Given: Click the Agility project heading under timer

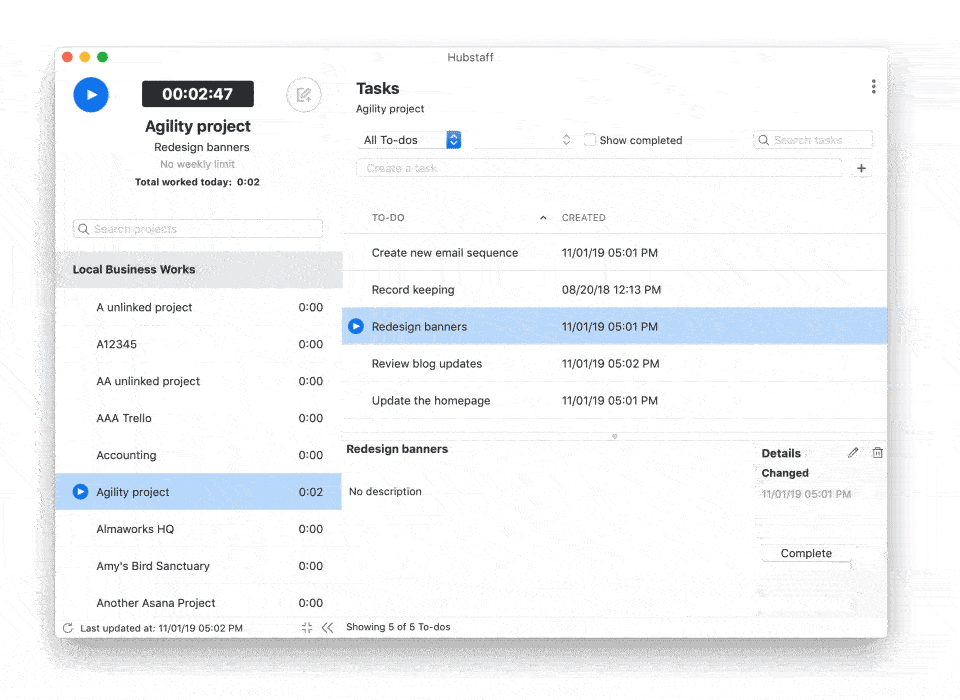Looking at the screenshot, I should click(x=198, y=126).
